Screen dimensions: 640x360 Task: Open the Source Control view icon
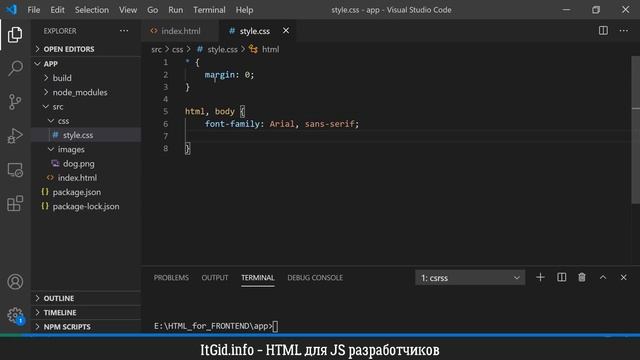pyautogui.click(x=15, y=102)
